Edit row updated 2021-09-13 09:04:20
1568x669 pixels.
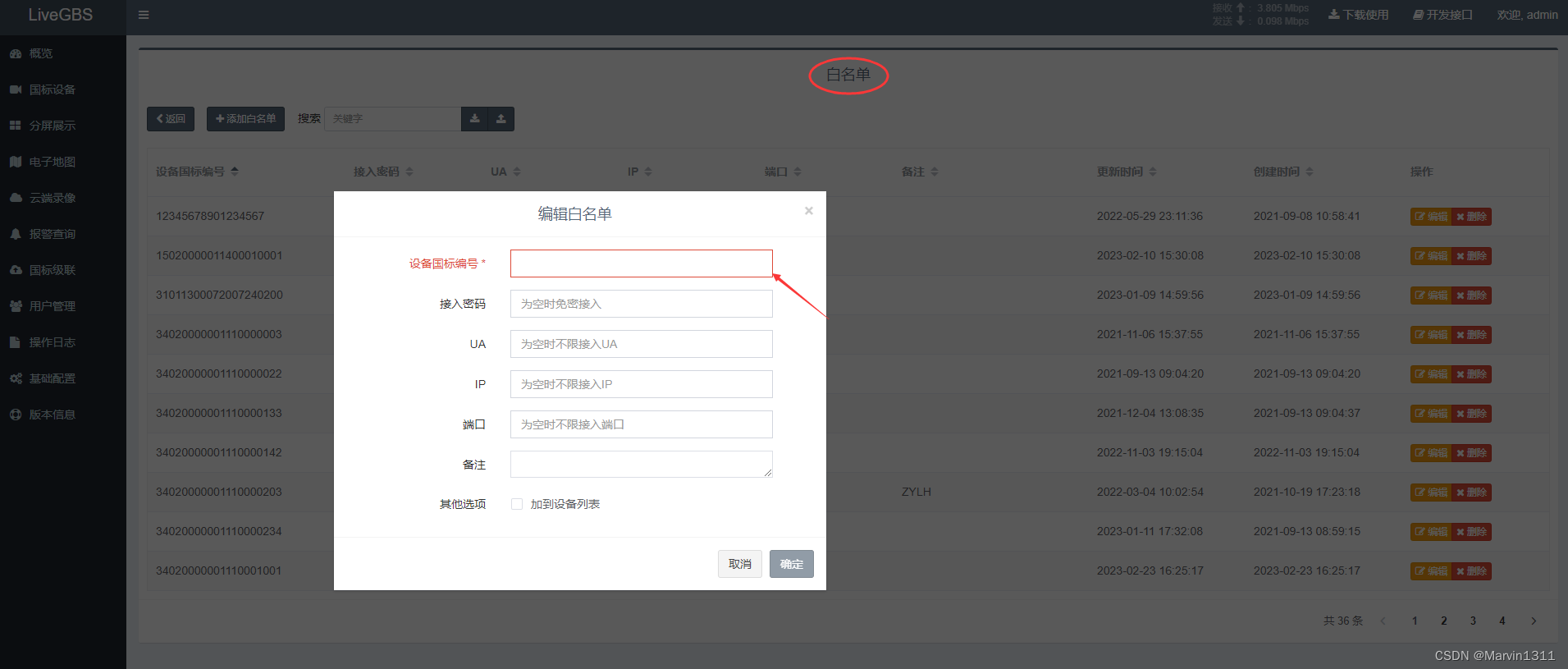[x=1431, y=374]
